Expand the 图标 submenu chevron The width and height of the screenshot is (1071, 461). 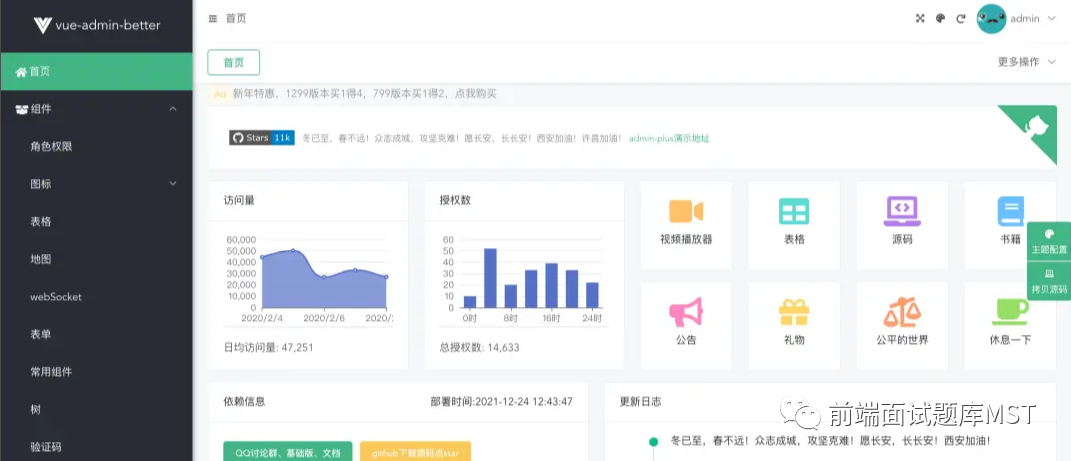[173, 184]
